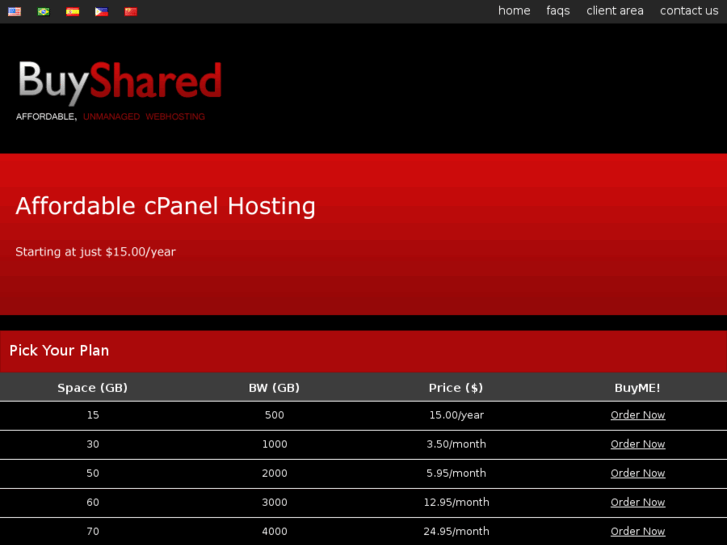This screenshot has height=545, width=727.
Task: Click the BuyShared logo
Action: tap(120, 91)
